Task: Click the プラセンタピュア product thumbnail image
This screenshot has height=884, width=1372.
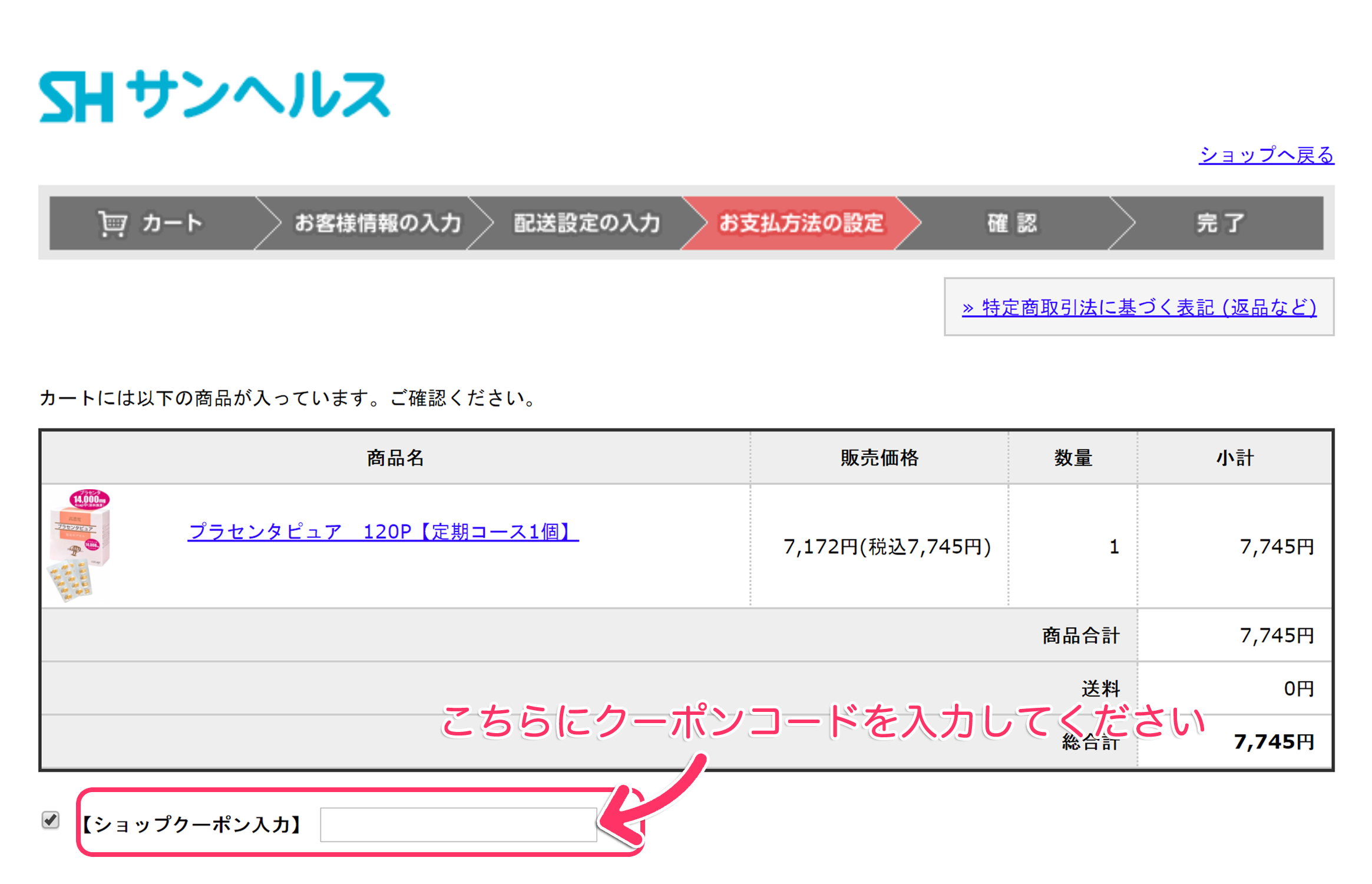Action: pyautogui.click(x=79, y=545)
